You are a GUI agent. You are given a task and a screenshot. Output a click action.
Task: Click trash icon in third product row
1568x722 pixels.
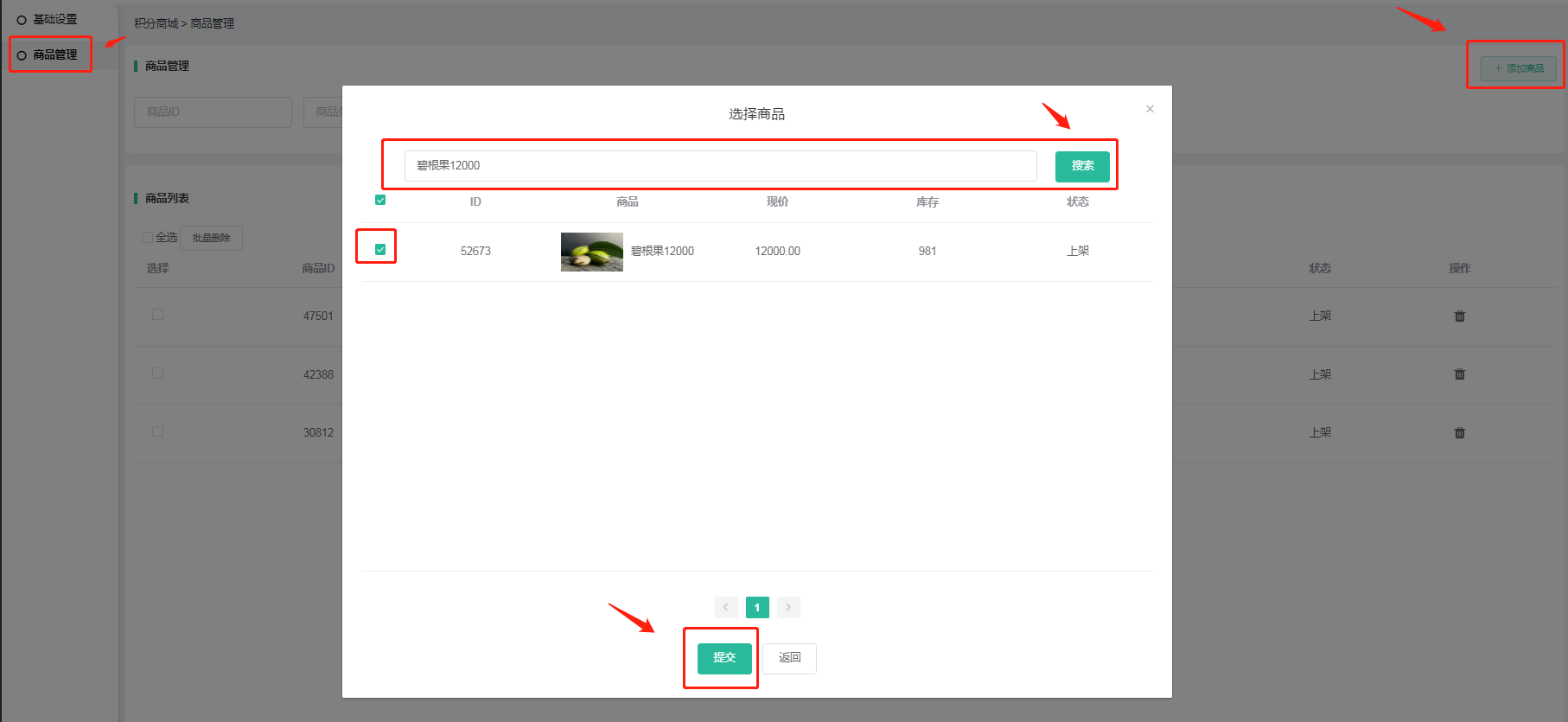point(1459,433)
